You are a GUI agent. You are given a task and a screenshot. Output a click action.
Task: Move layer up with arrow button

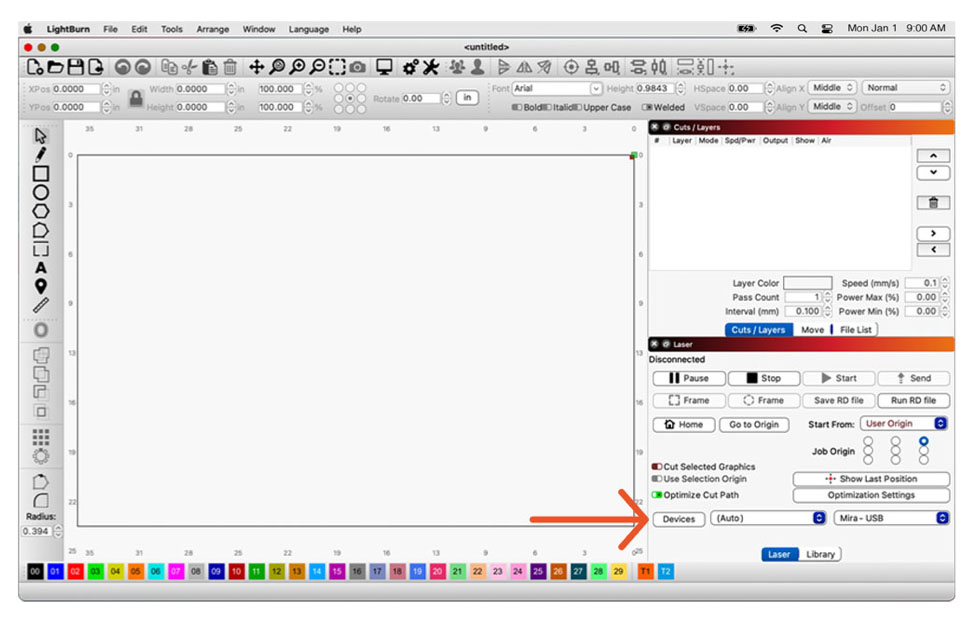tap(933, 156)
